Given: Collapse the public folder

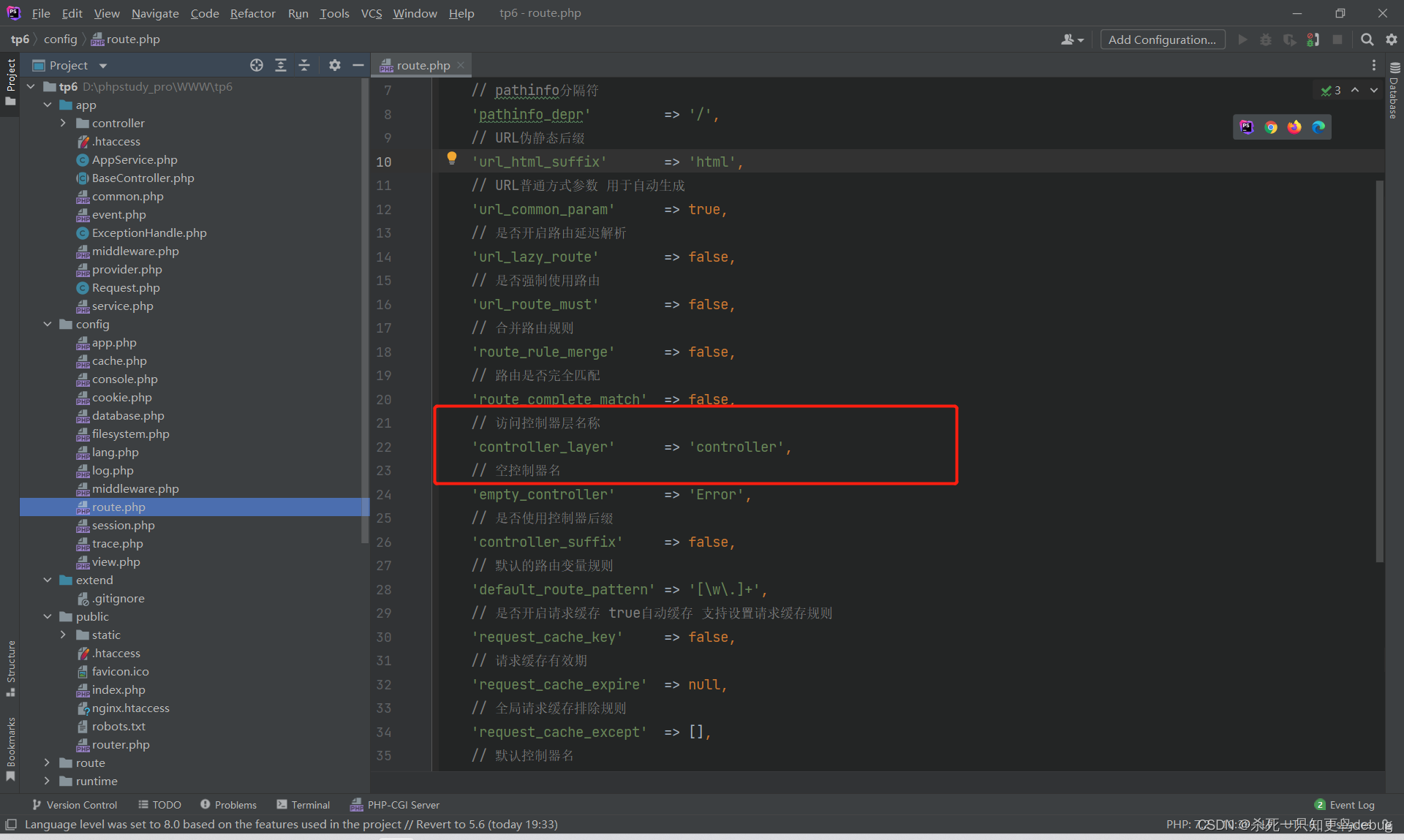Looking at the screenshot, I should [x=48, y=616].
